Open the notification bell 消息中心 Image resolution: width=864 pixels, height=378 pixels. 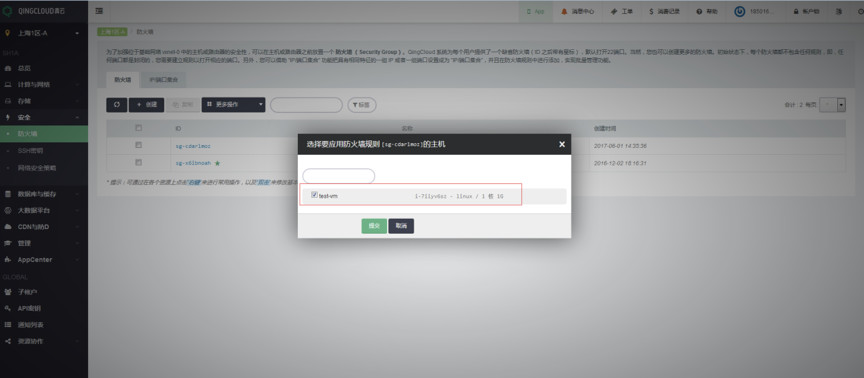coord(577,11)
